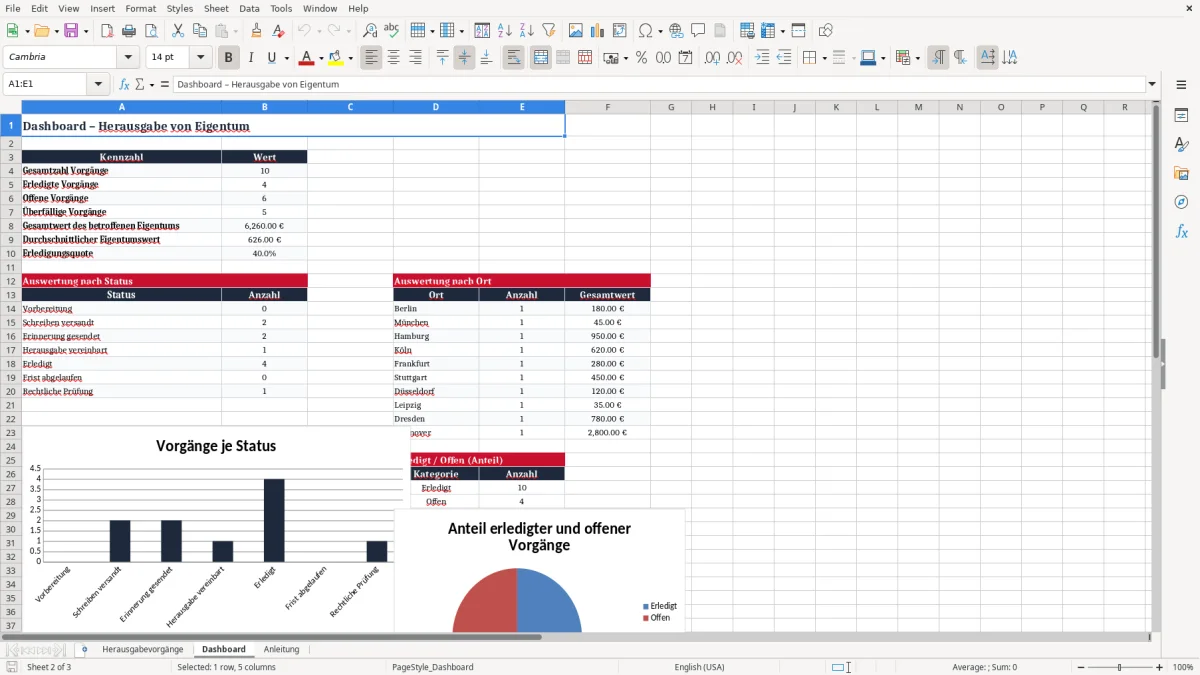Click the Function Wizard fx icon
Viewport: 1200px width, 675px height.
124,85
